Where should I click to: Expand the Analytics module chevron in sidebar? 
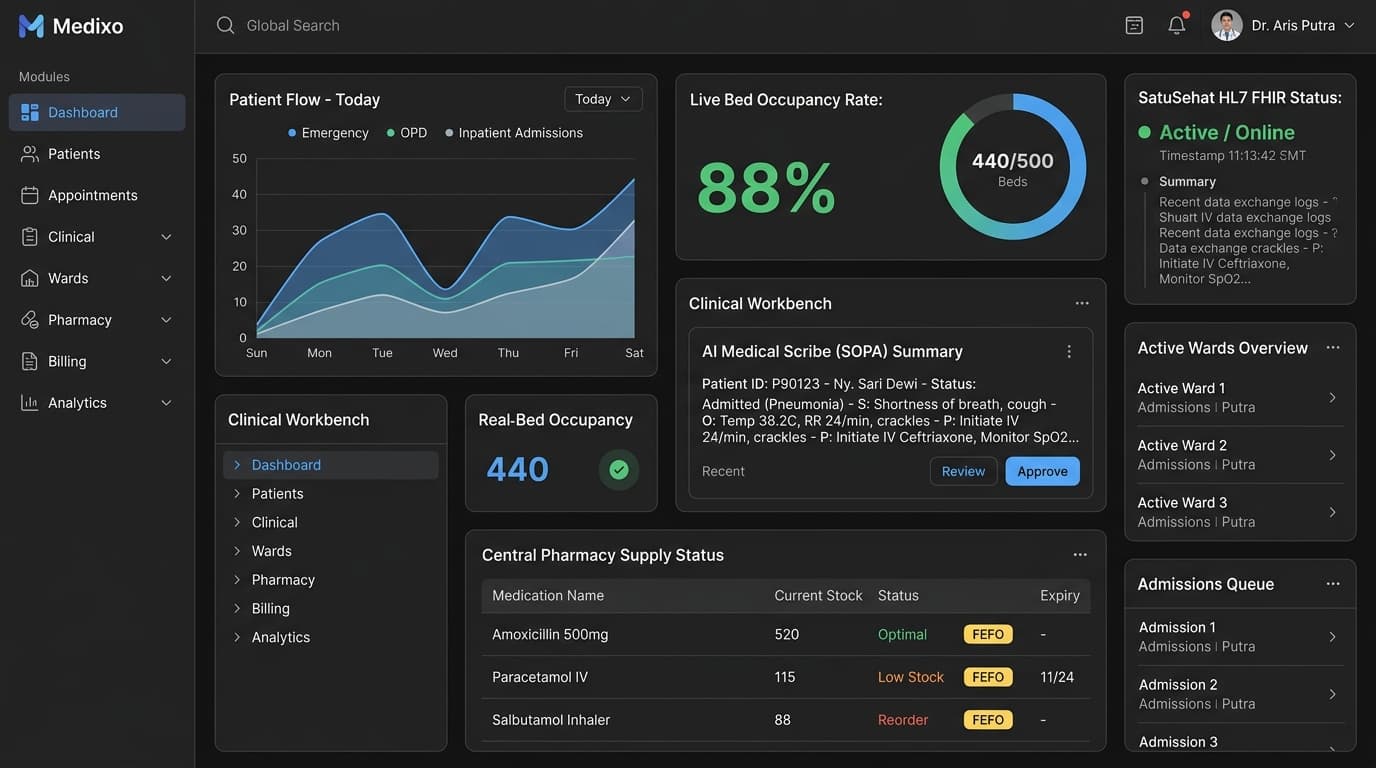166,403
